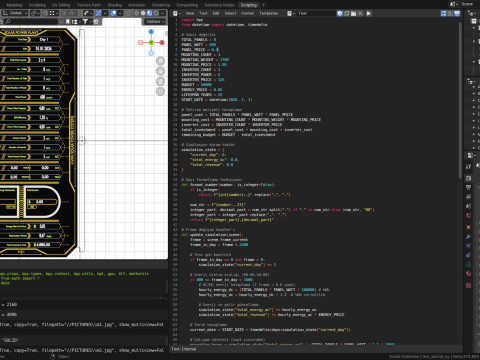
Task: Select wireframe viewport shading
Action: tap(137, 13)
